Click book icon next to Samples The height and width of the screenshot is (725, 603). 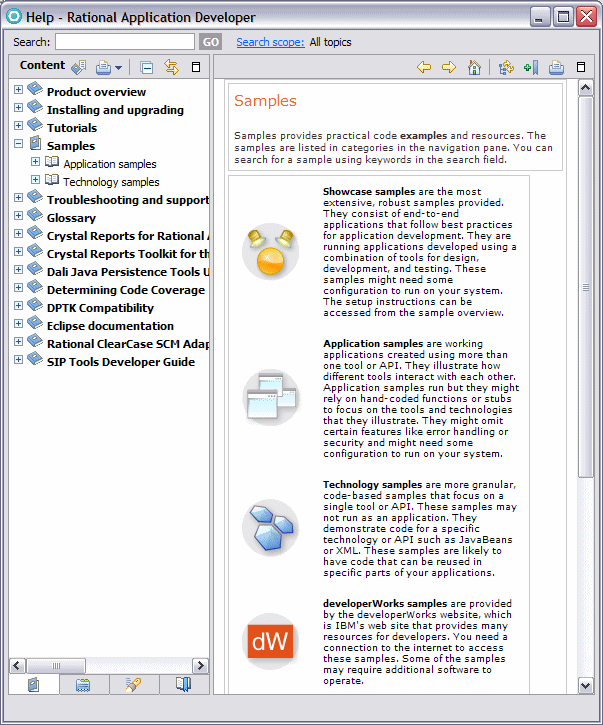[36, 143]
